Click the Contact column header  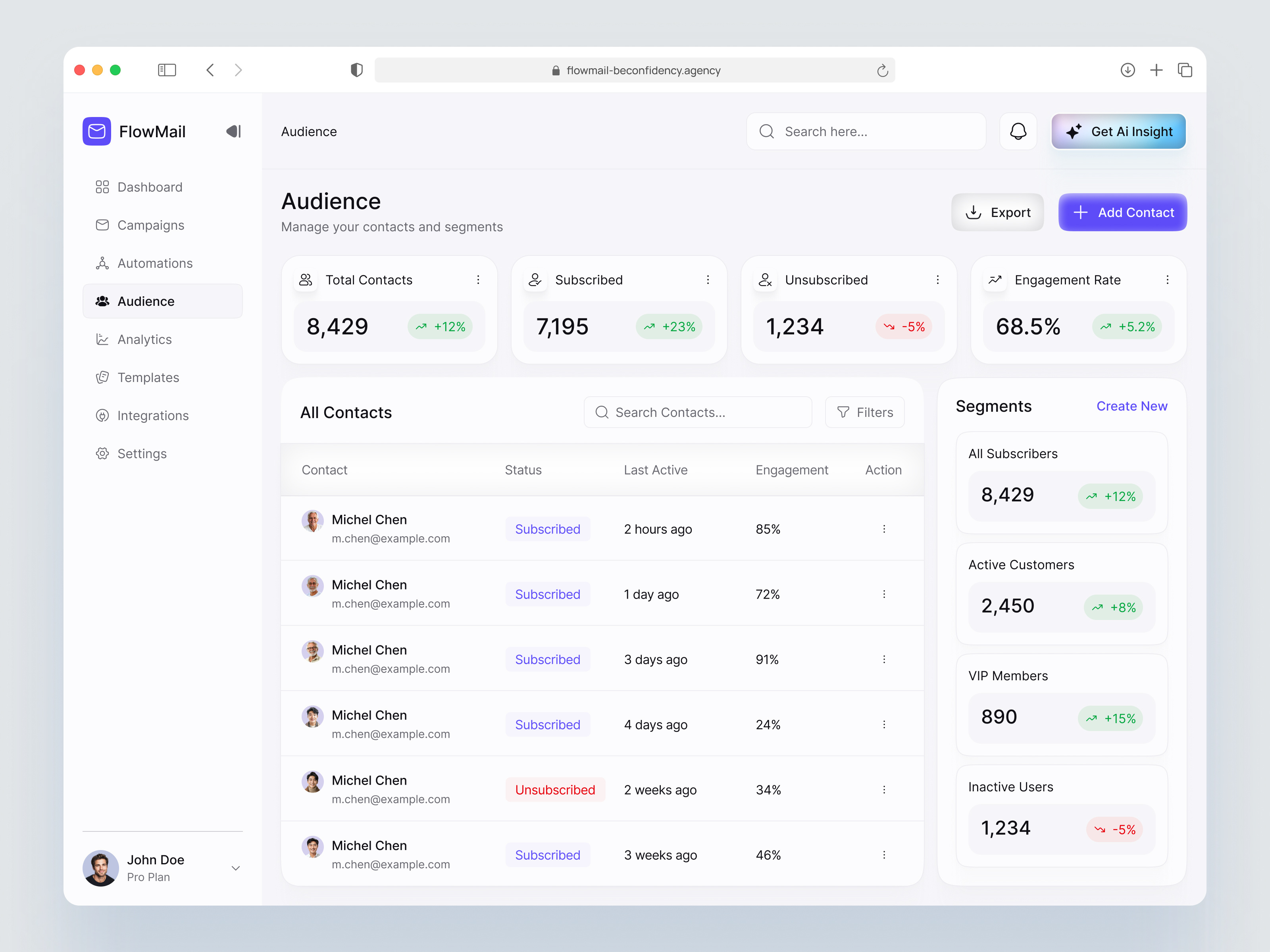[324, 469]
